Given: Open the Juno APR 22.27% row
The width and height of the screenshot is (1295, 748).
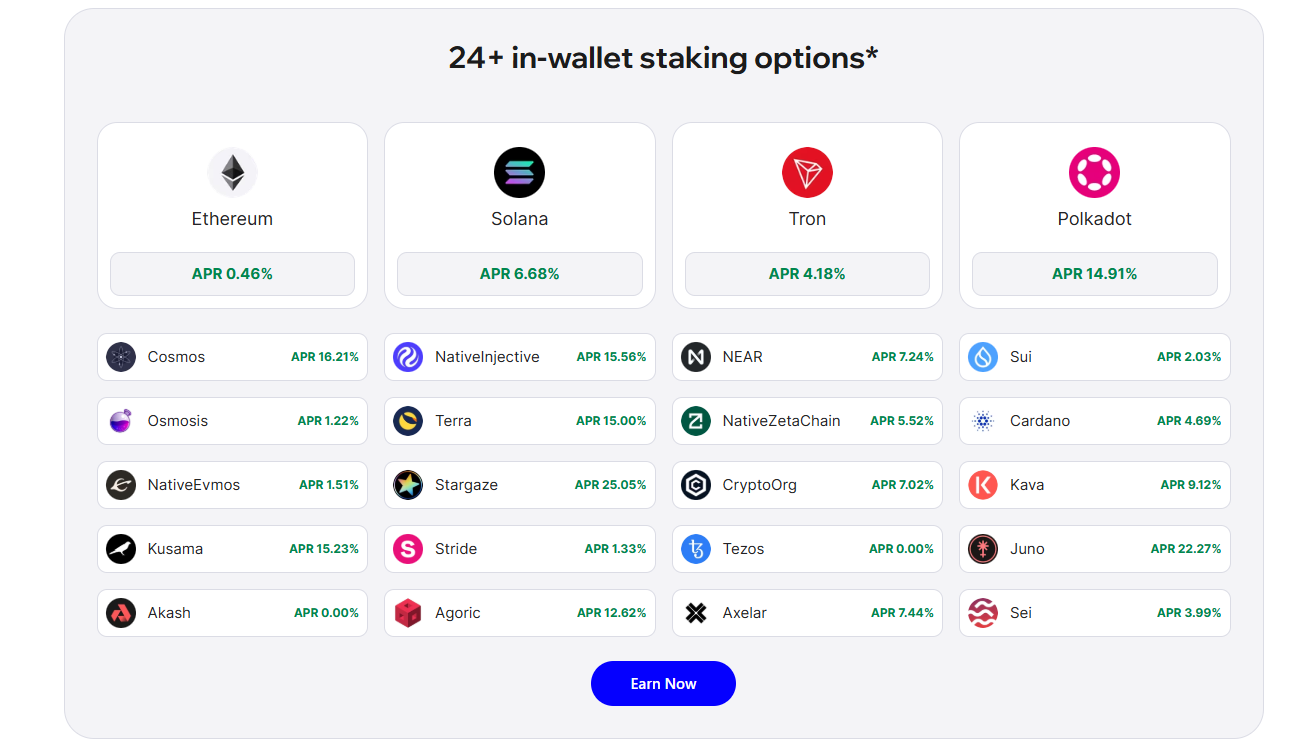Looking at the screenshot, I should (x=1094, y=549).
